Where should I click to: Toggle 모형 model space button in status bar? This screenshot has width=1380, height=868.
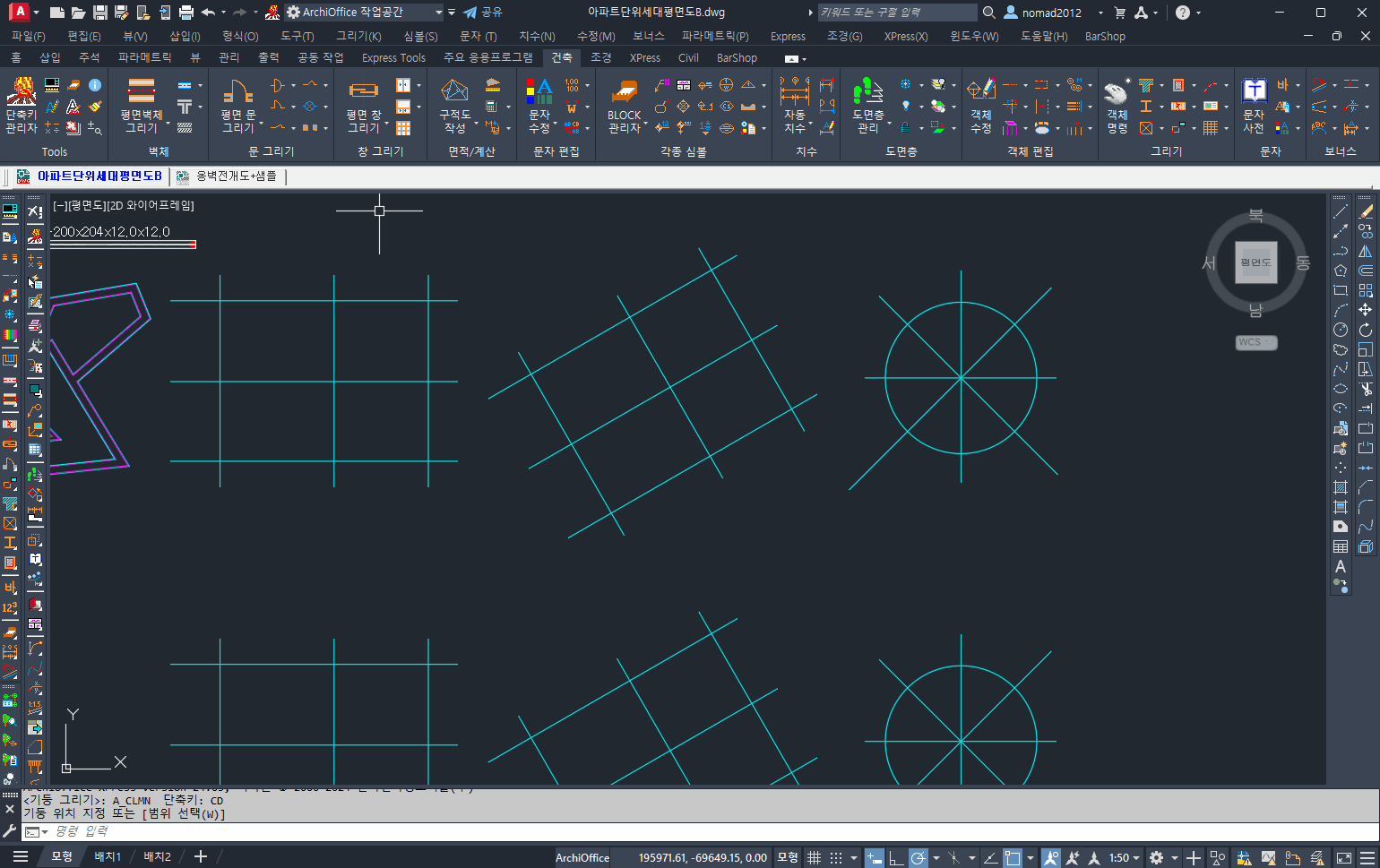coord(788,857)
